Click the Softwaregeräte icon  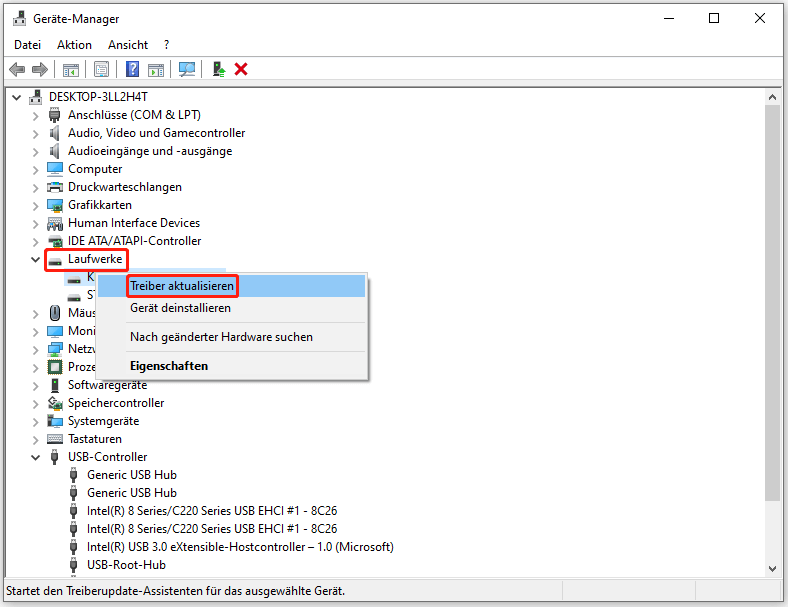tap(55, 385)
